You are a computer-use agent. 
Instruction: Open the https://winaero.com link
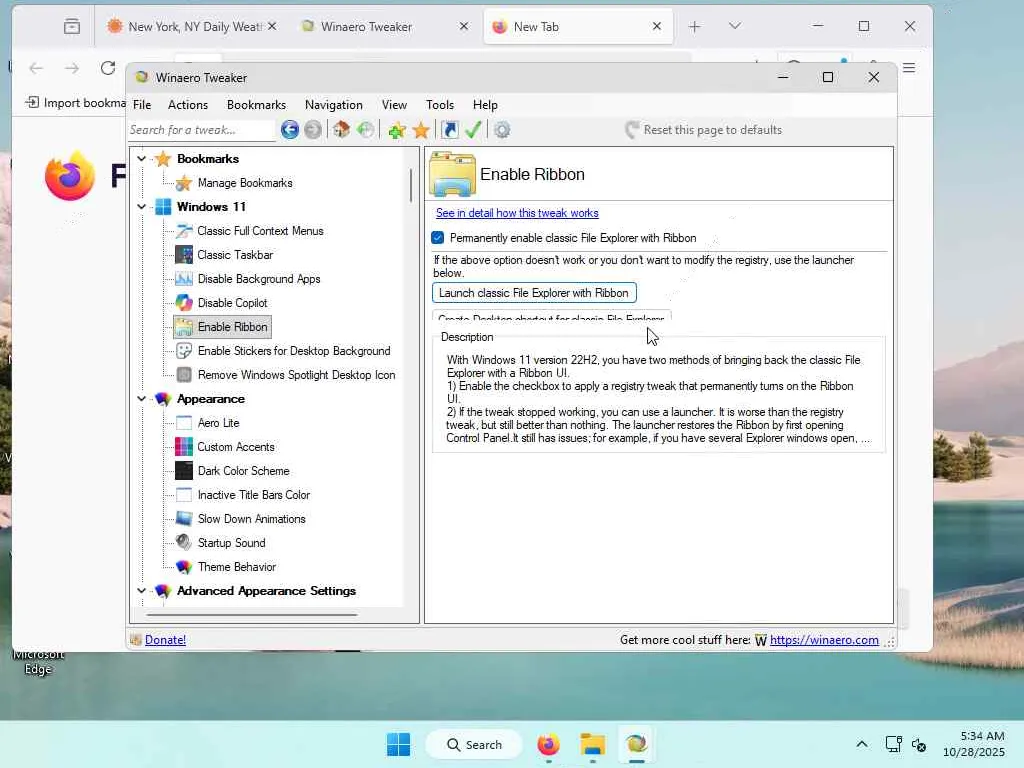824,640
